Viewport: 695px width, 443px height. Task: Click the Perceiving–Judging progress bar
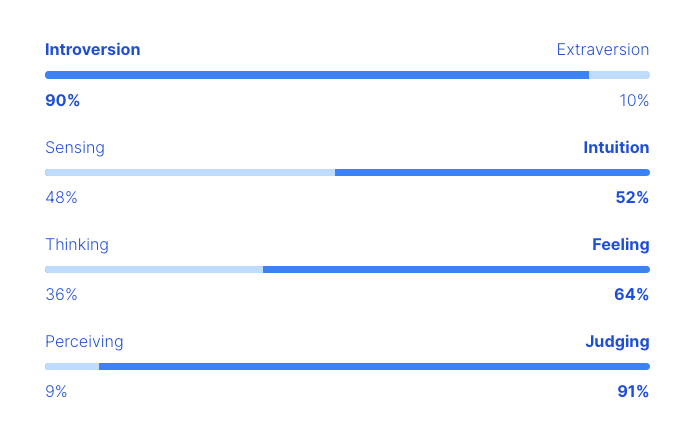[347, 367]
